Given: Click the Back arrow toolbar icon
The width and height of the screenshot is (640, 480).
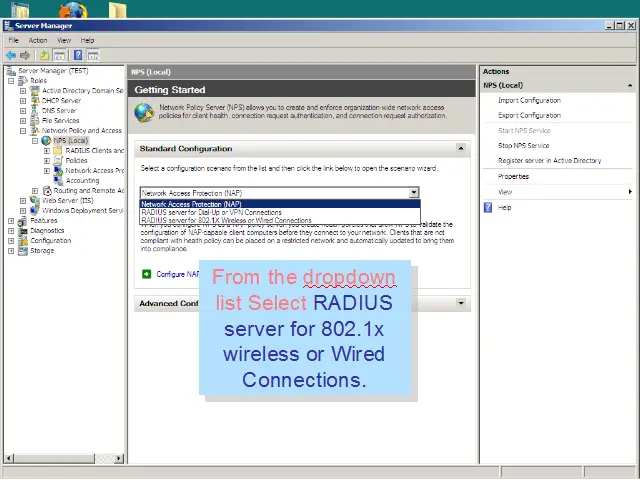Looking at the screenshot, I should pyautogui.click(x=11, y=55).
